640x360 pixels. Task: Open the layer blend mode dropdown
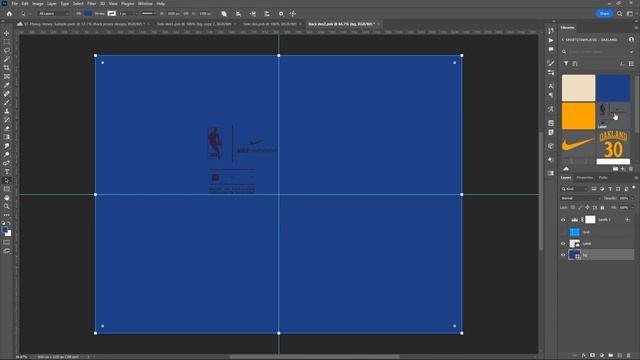[x=580, y=198]
